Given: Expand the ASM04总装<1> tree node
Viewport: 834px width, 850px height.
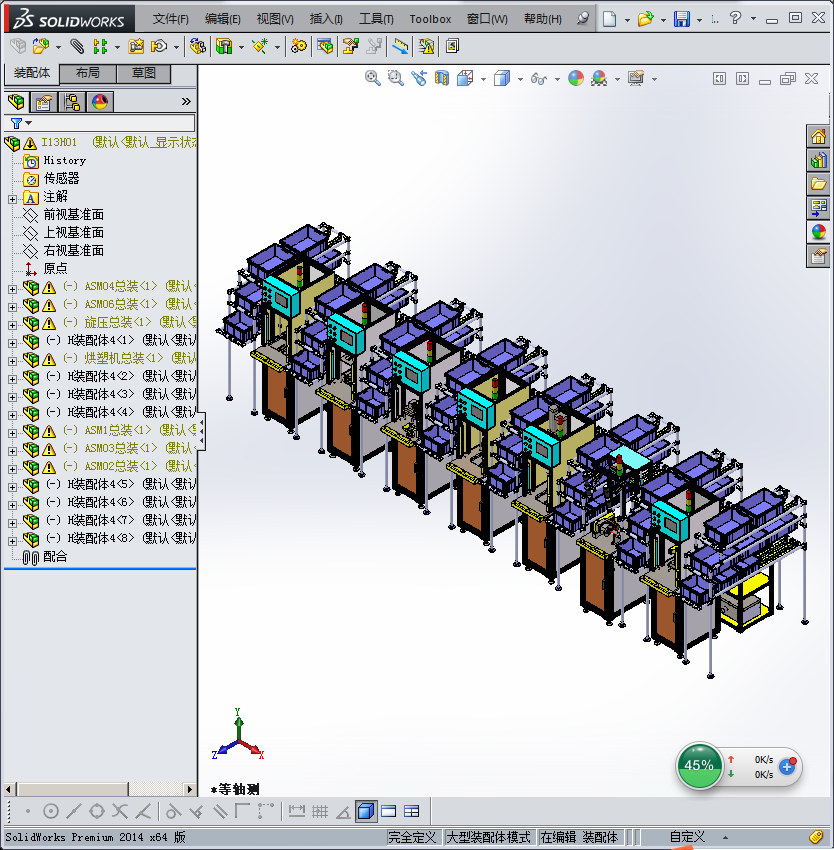Looking at the screenshot, I should click(x=12, y=289).
